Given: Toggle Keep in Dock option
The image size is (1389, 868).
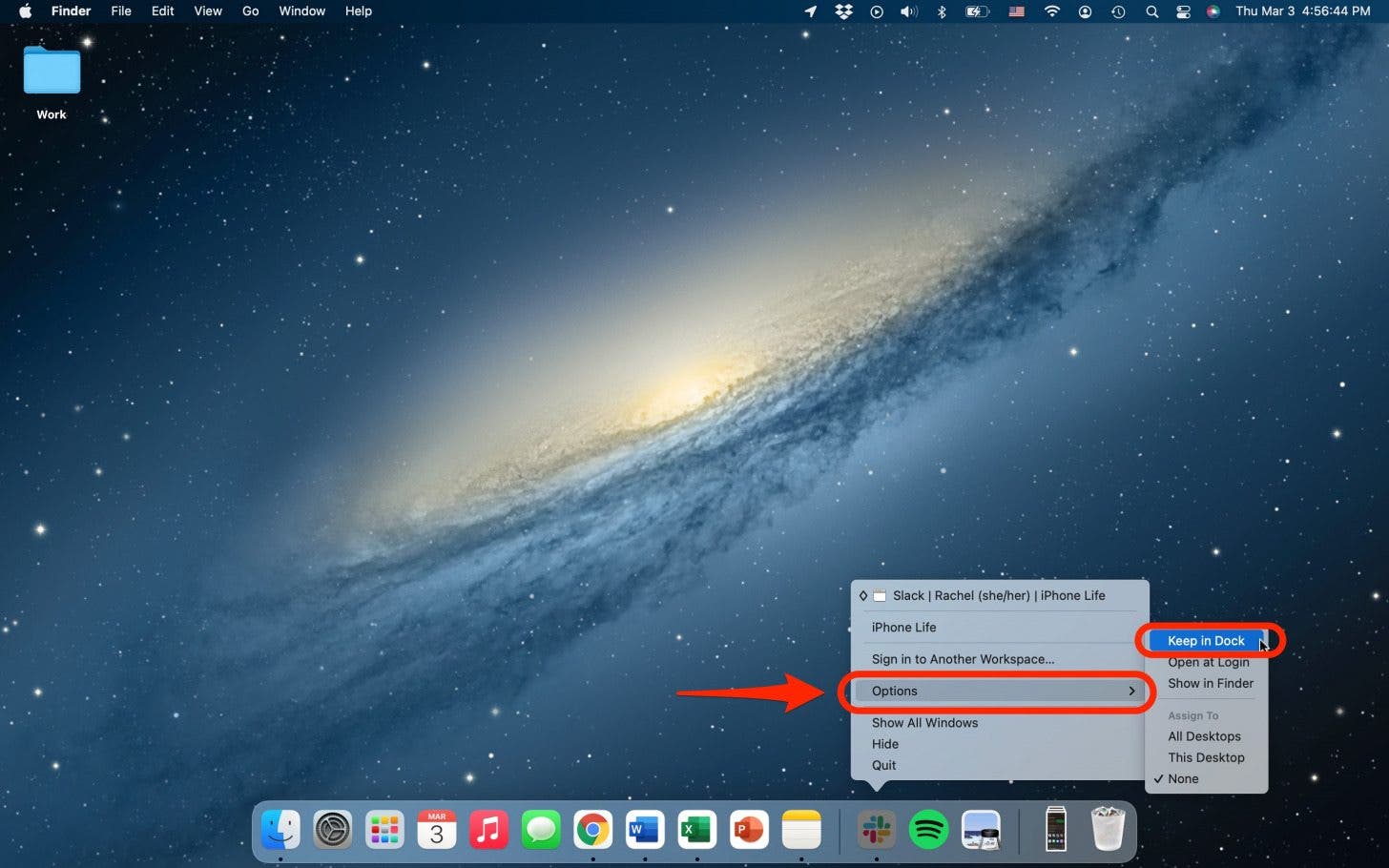Looking at the screenshot, I should [1206, 641].
